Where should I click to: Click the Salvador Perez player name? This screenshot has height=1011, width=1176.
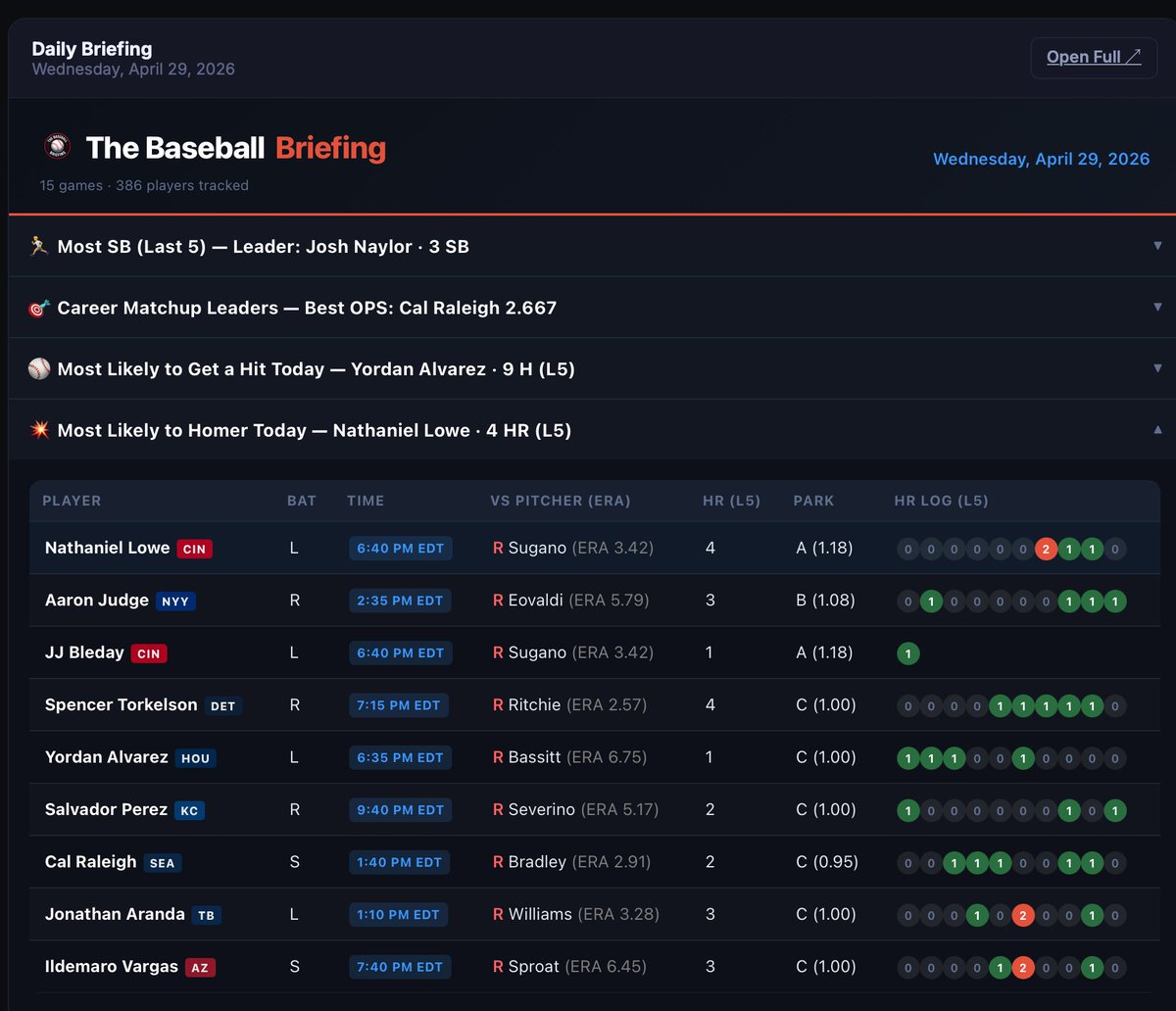click(106, 809)
